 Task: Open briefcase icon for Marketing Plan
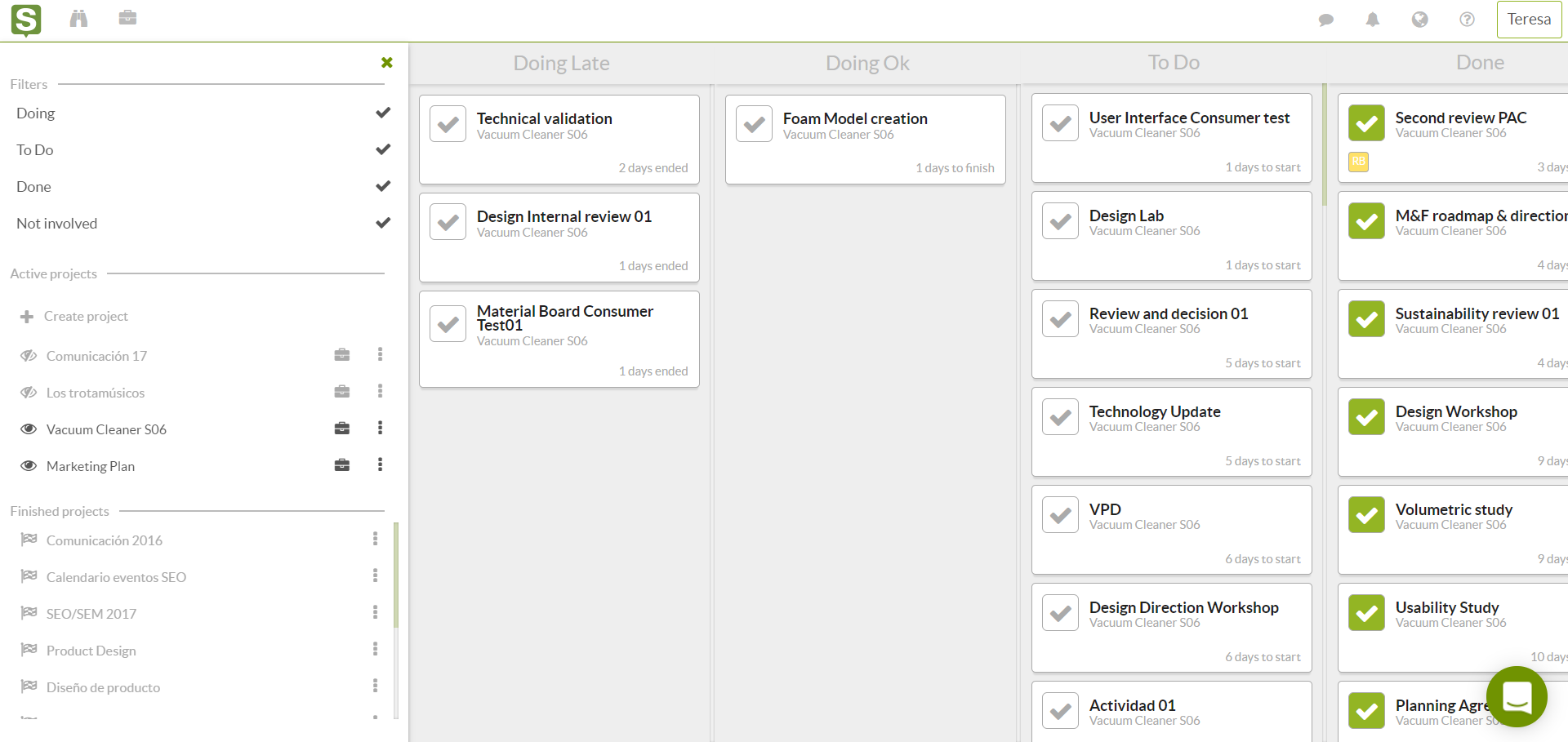[342, 465]
